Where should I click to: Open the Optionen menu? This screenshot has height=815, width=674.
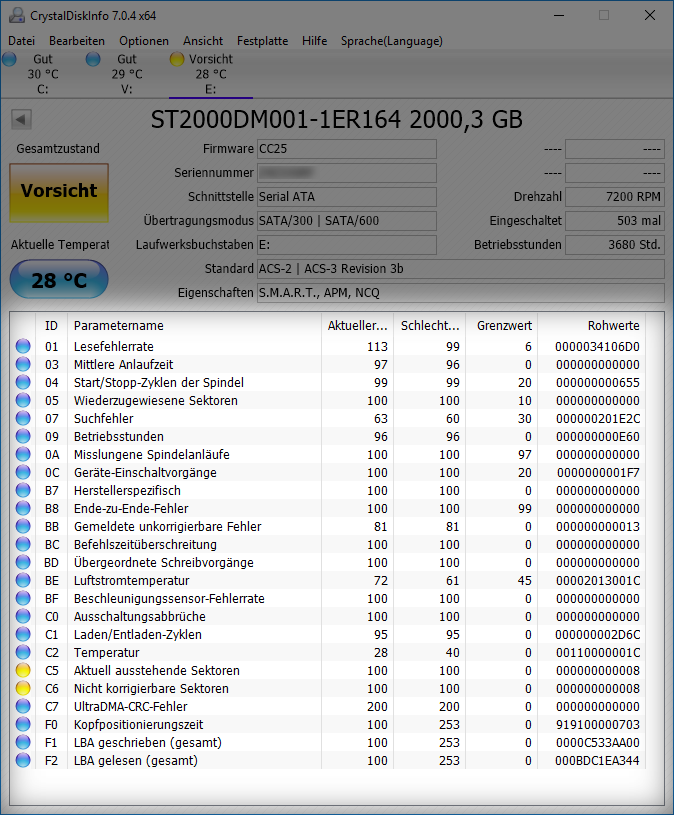pyautogui.click(x=144, y=41)
